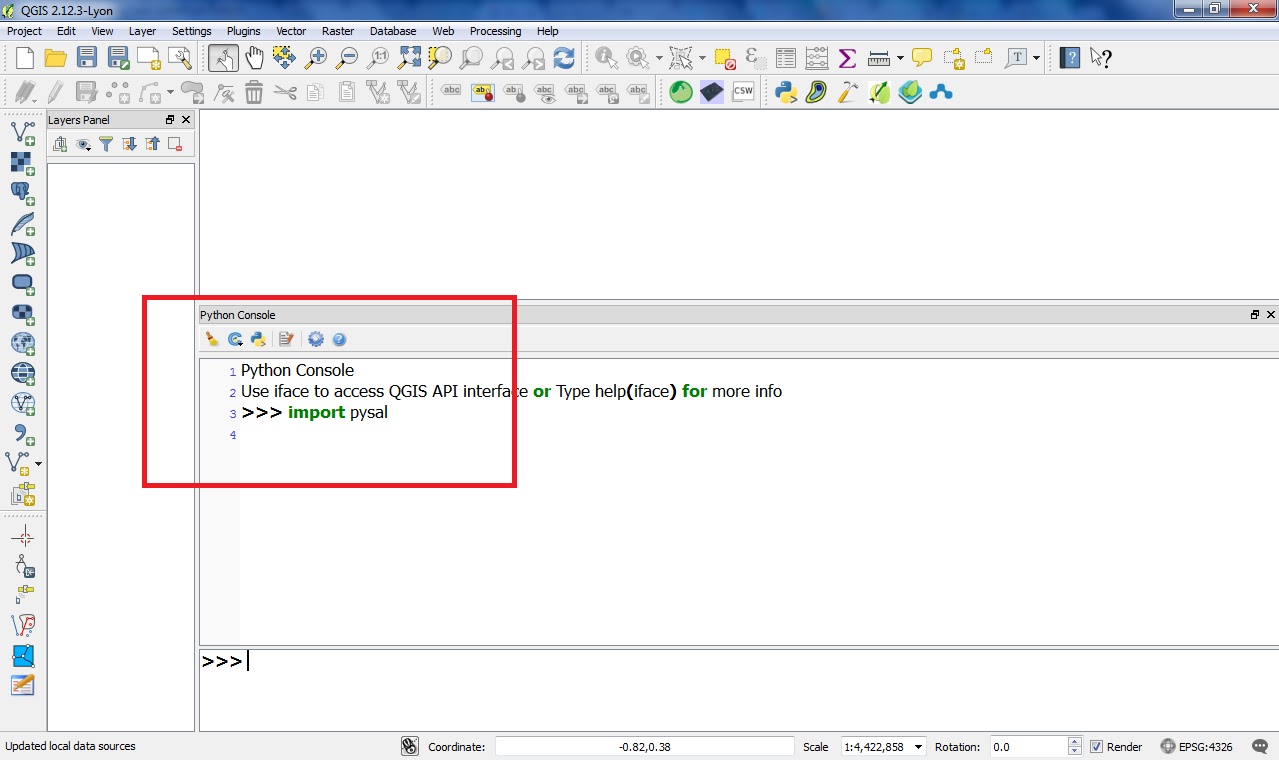1279x760 pixels.
Task: Click the EPSG:4326 CRS status button
Action: tap(1197, 747)
